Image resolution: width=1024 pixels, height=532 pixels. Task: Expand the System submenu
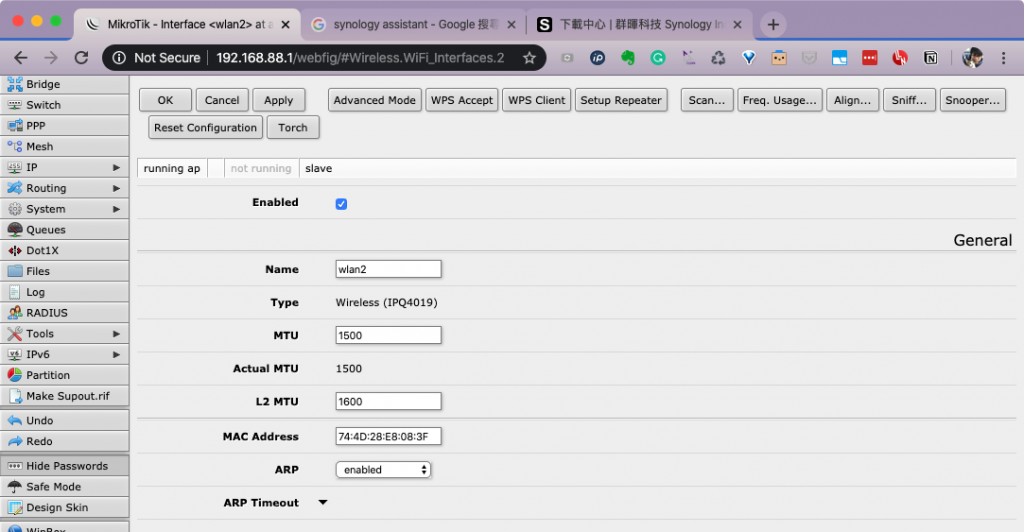click(x=116, y=209)
